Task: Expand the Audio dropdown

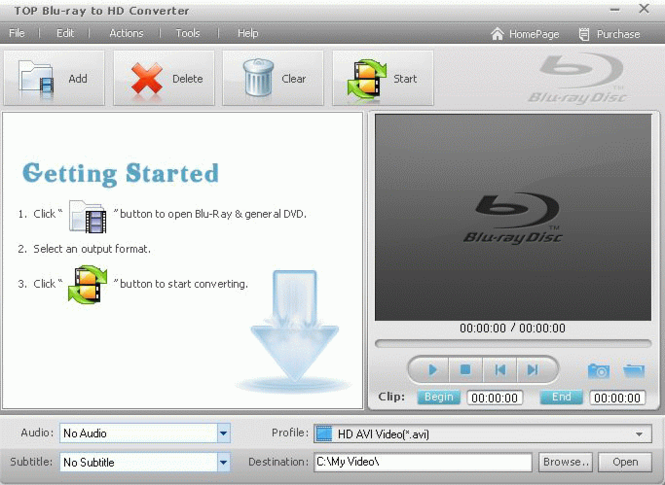Action: pyautogui.click(x=224, y=433)
